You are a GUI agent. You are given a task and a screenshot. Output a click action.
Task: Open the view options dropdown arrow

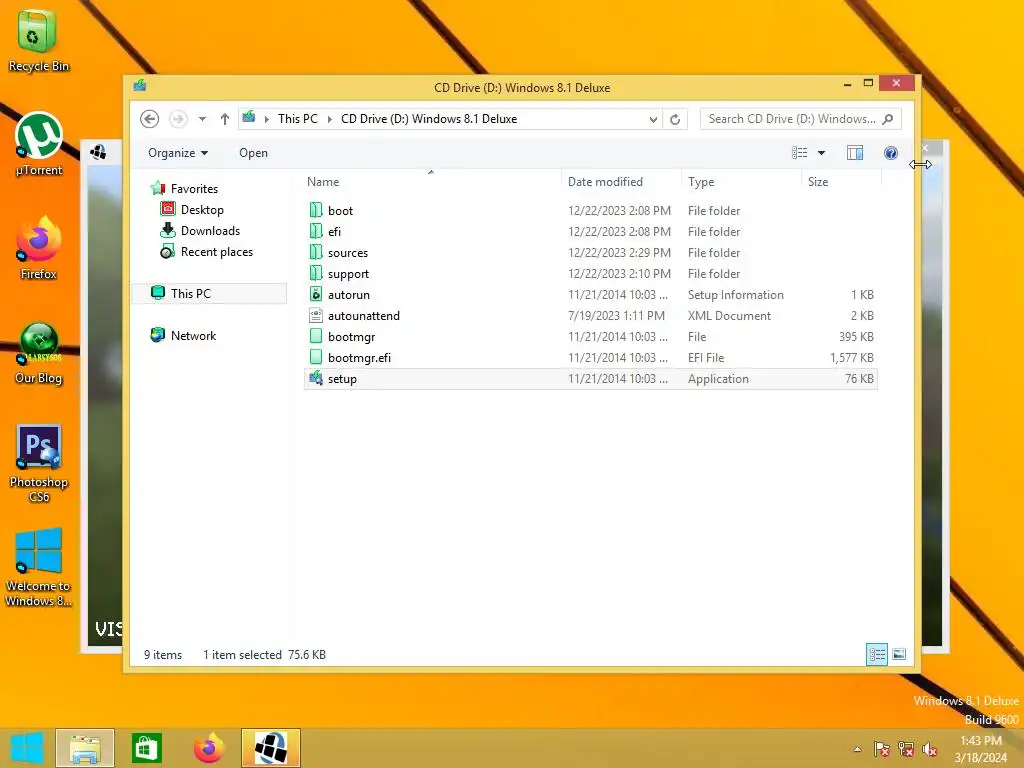(822, 153)
